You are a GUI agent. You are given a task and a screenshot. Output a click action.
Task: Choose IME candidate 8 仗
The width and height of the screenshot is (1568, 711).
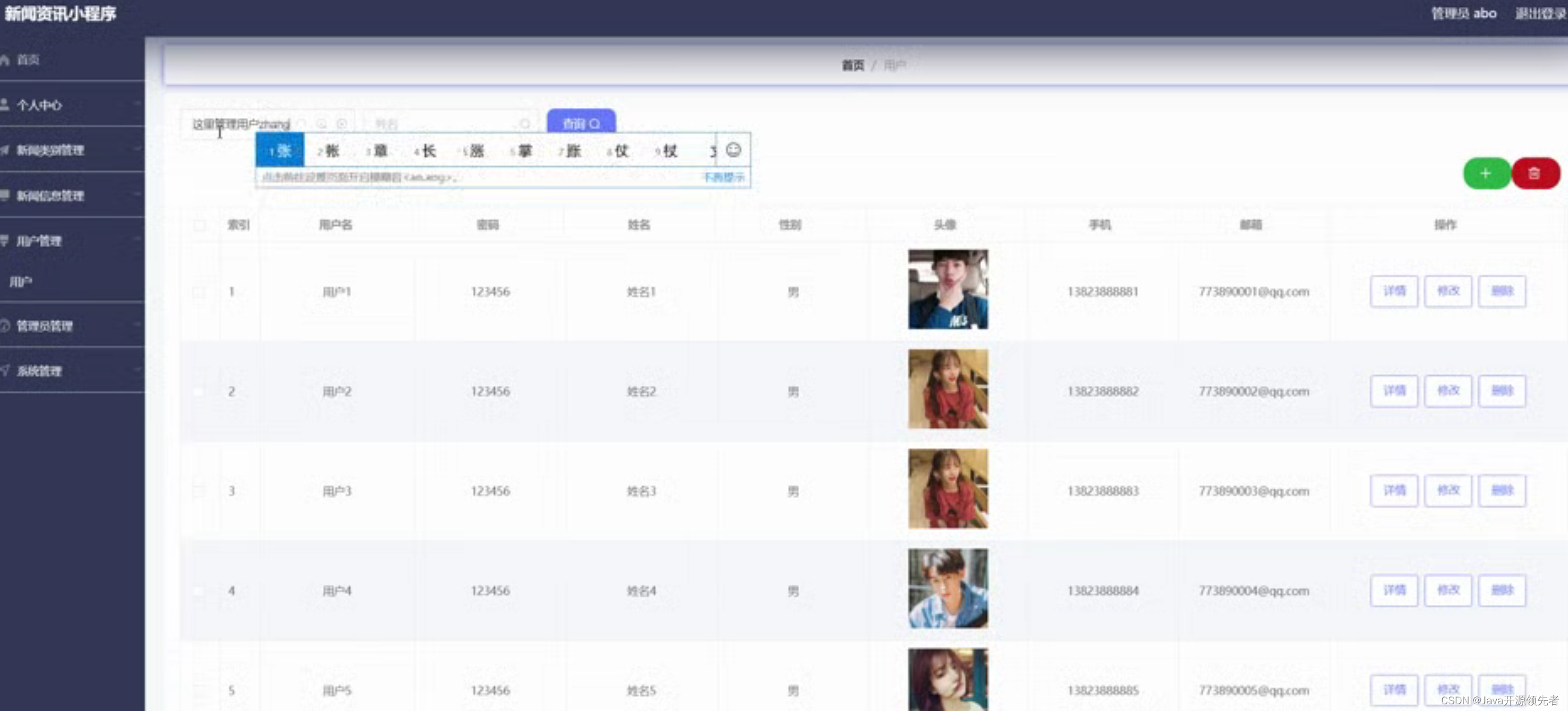click(617, 151)
